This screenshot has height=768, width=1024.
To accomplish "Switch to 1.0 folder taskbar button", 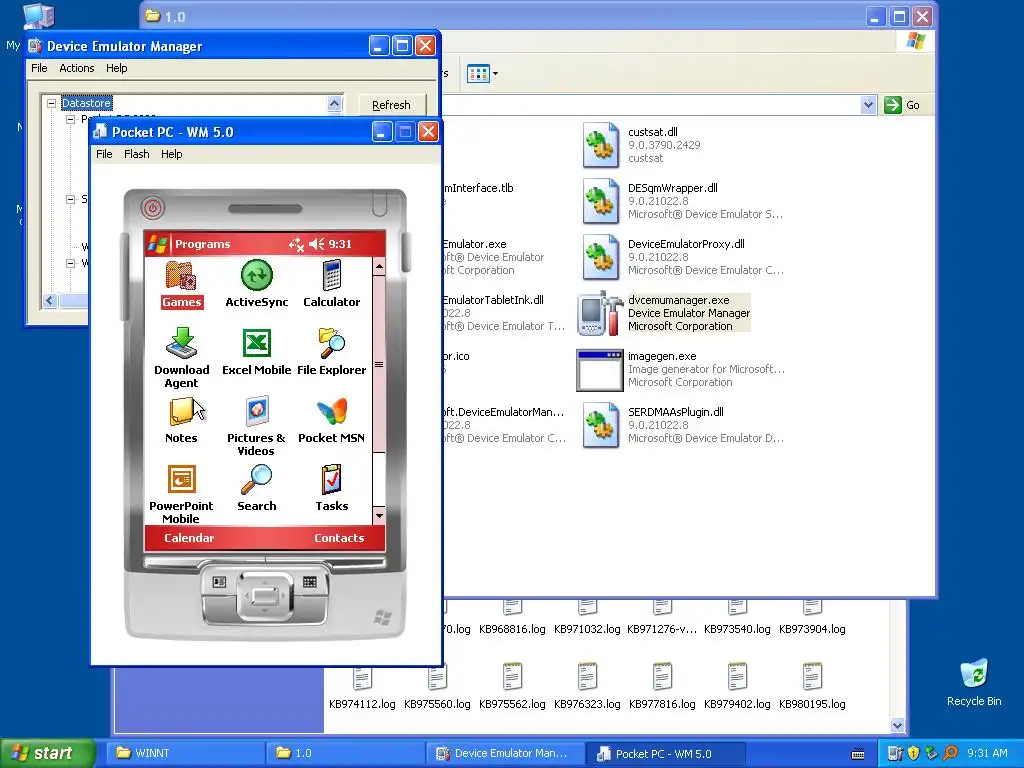I will (x=345, y=753).
